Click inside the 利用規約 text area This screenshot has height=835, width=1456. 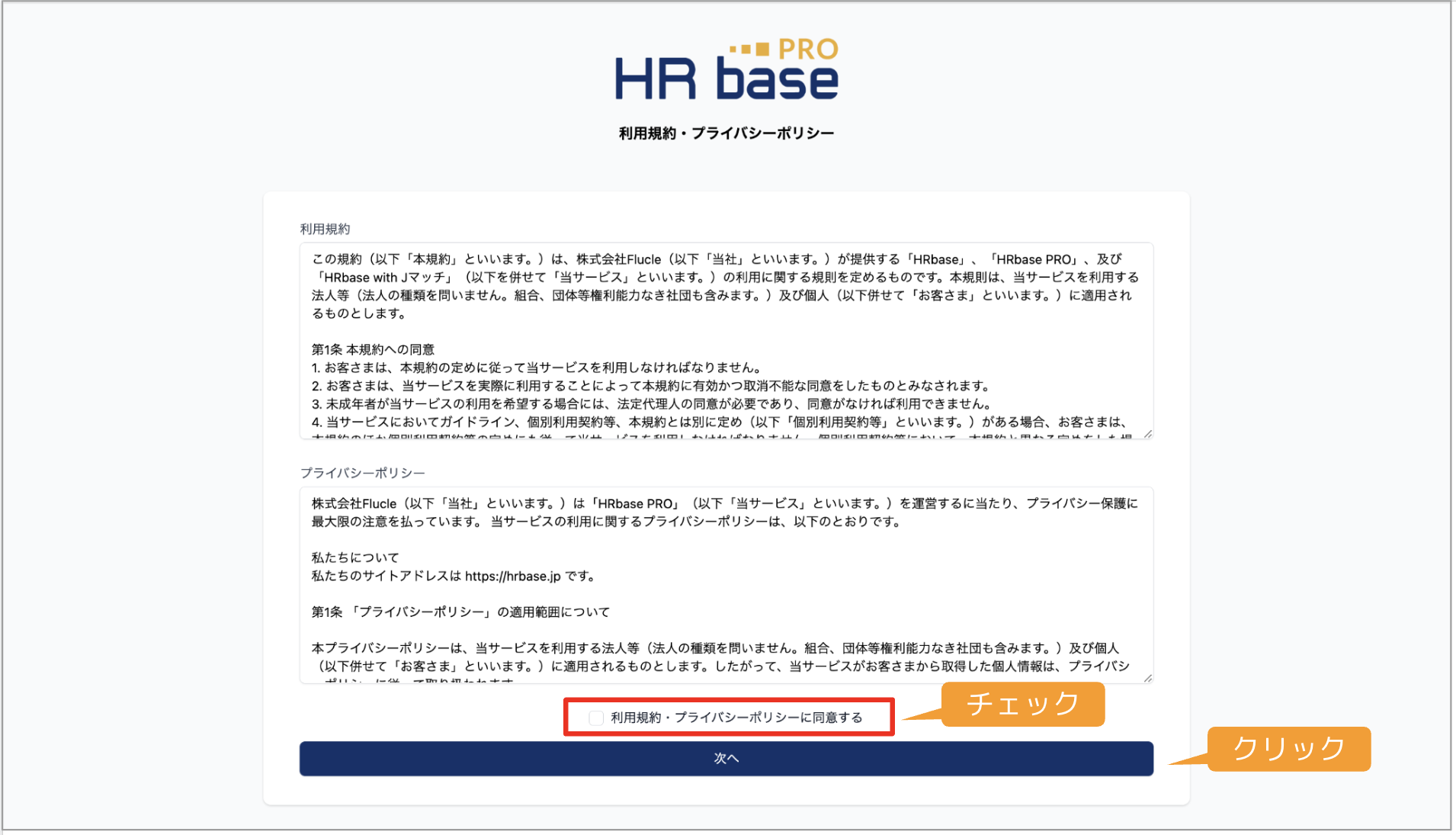tap(726, 341)
